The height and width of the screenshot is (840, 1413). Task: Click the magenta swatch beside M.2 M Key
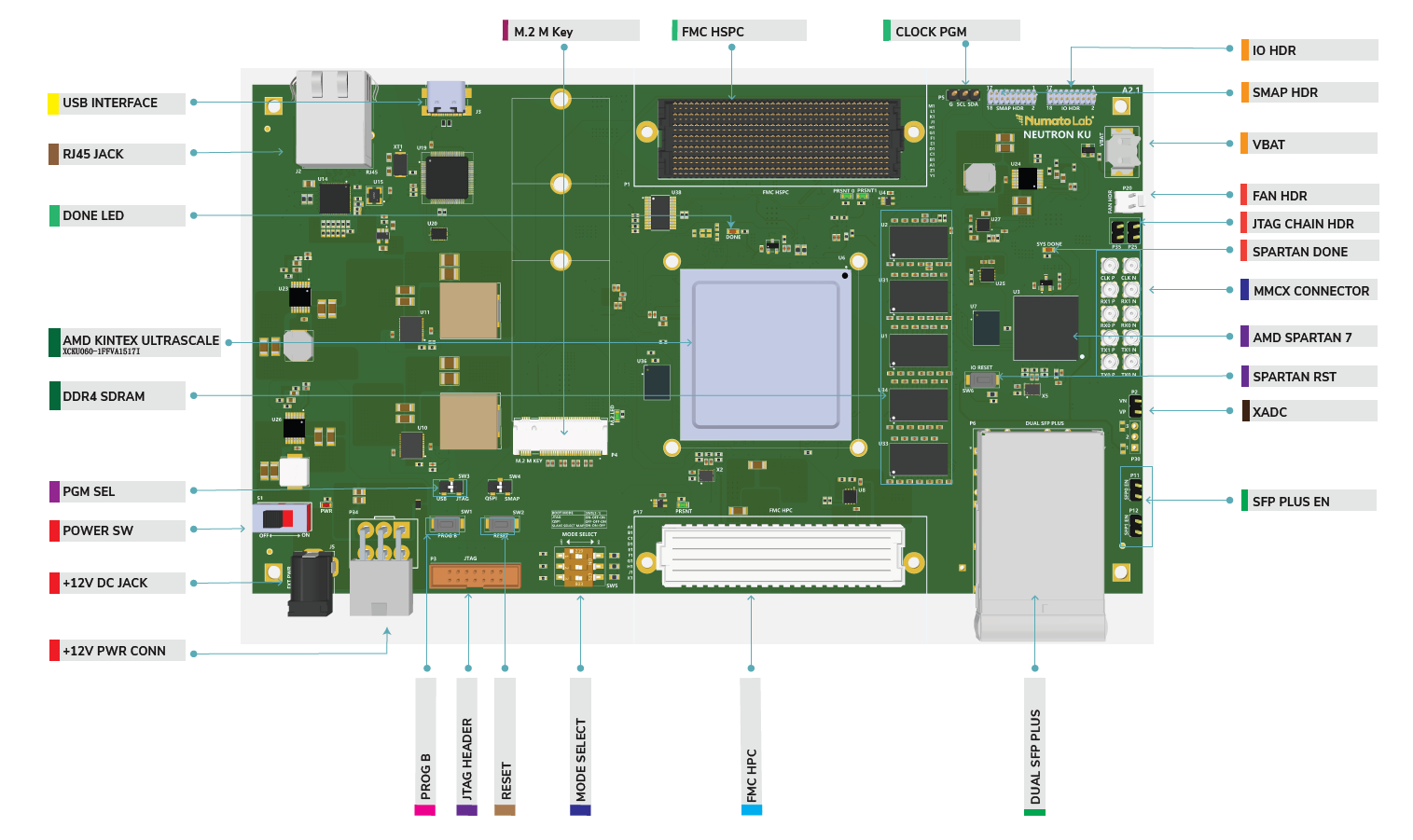pos(506,30)
